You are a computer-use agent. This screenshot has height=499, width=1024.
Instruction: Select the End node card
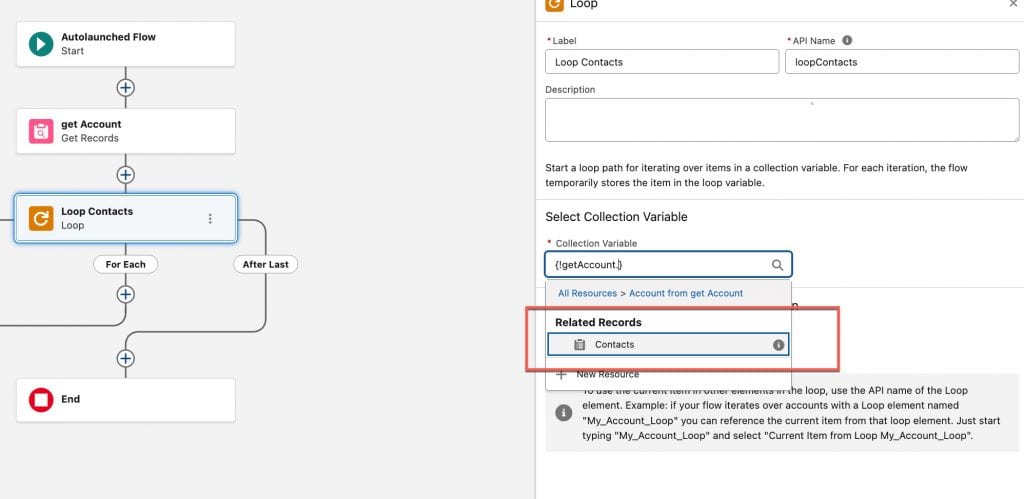click(x=125, y=400)
